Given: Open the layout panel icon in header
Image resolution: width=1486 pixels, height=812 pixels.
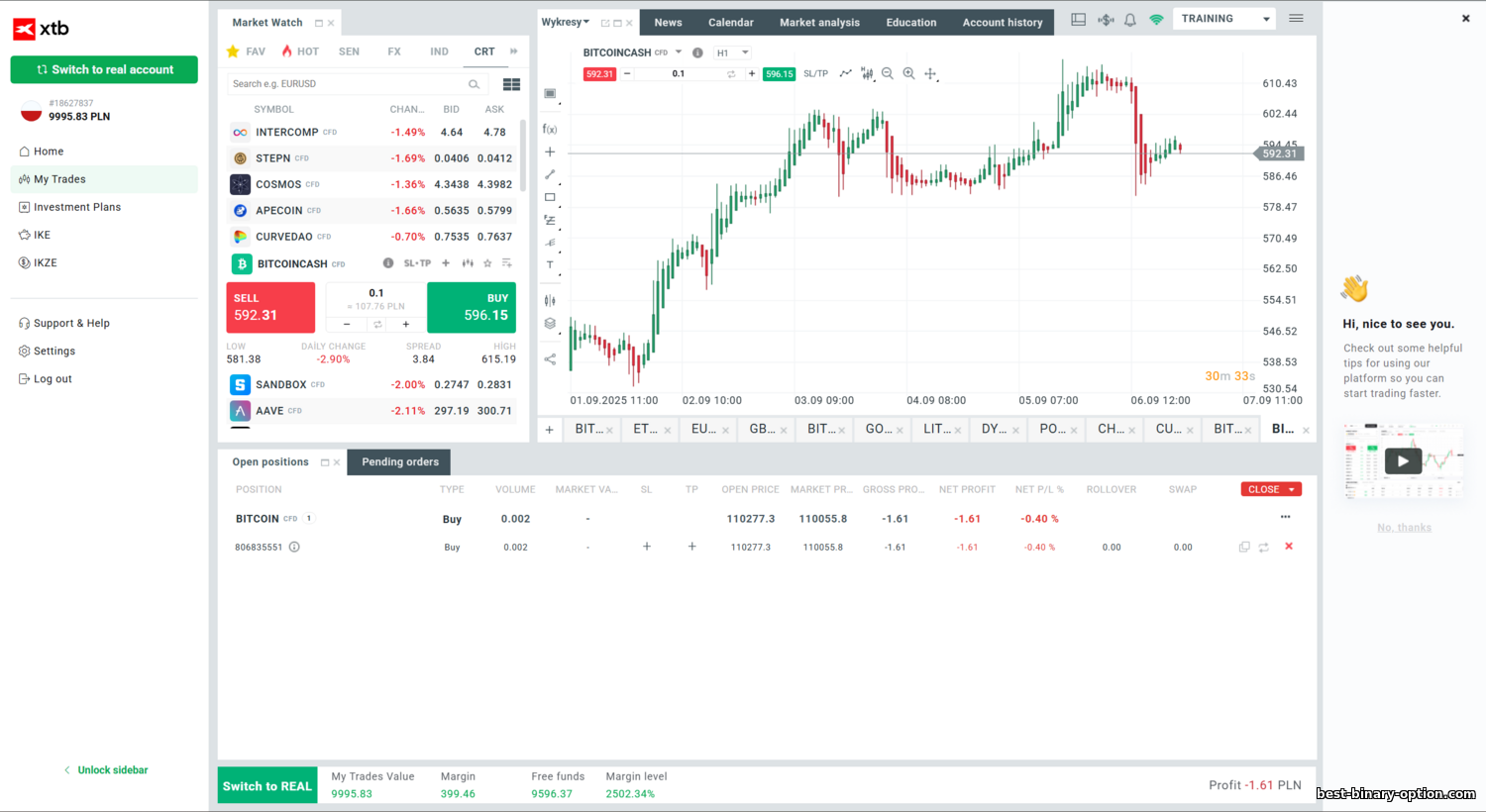Looking at the screenshot, I should tap(1079, 20).
